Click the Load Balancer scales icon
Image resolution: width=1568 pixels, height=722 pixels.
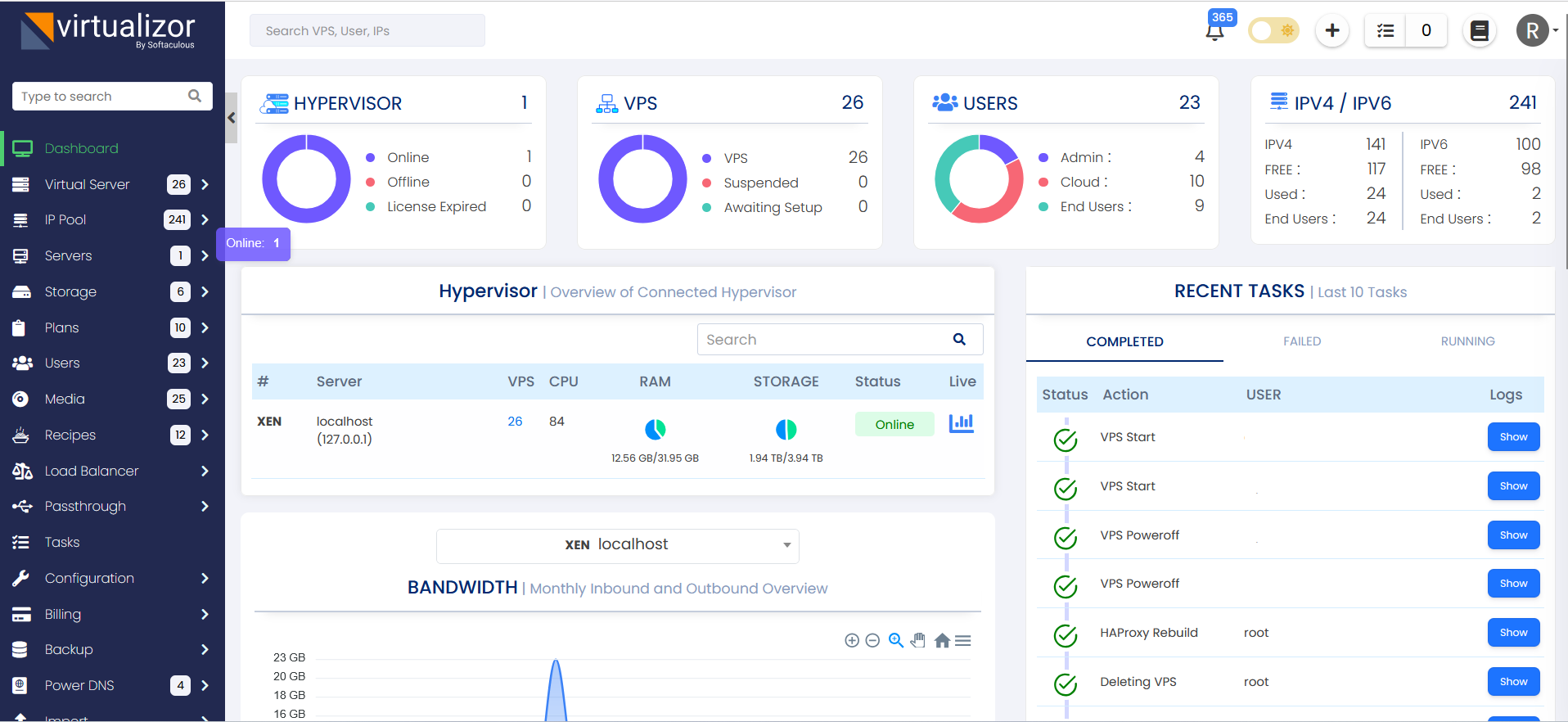point(22,471)
